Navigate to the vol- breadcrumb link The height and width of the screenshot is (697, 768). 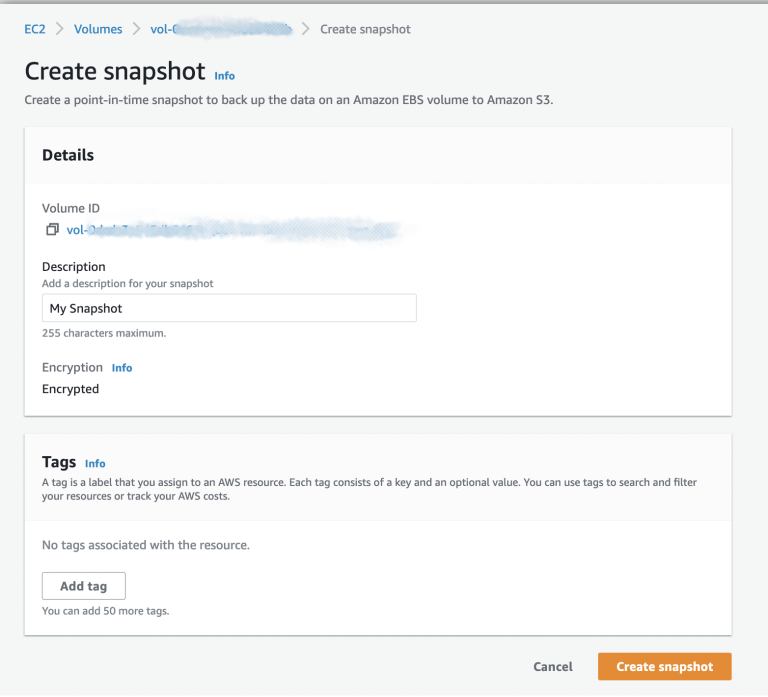coord(221,29)
